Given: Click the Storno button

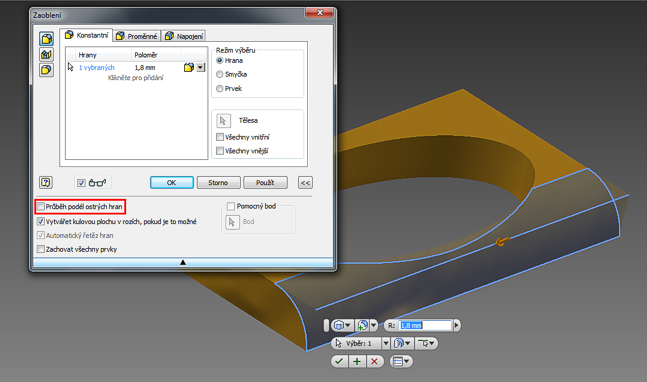Looking at the screenshot, I should (218, 182).
